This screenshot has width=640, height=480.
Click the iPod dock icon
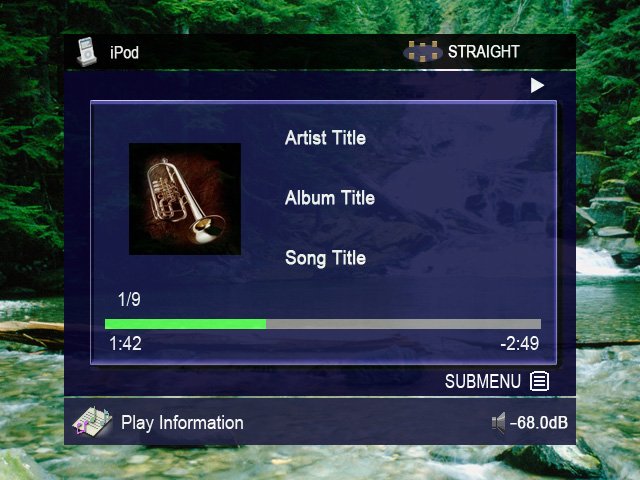87,51
